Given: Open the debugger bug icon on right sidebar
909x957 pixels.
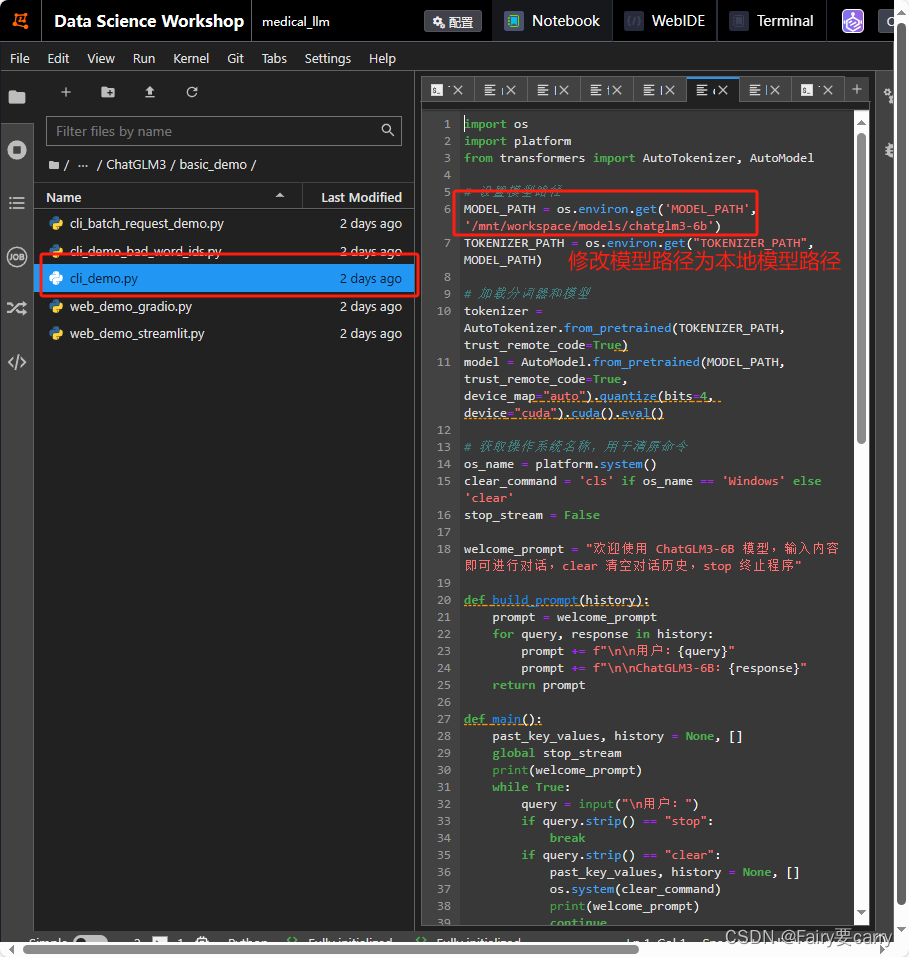Looking at the screenshot, I should point(888,150).
